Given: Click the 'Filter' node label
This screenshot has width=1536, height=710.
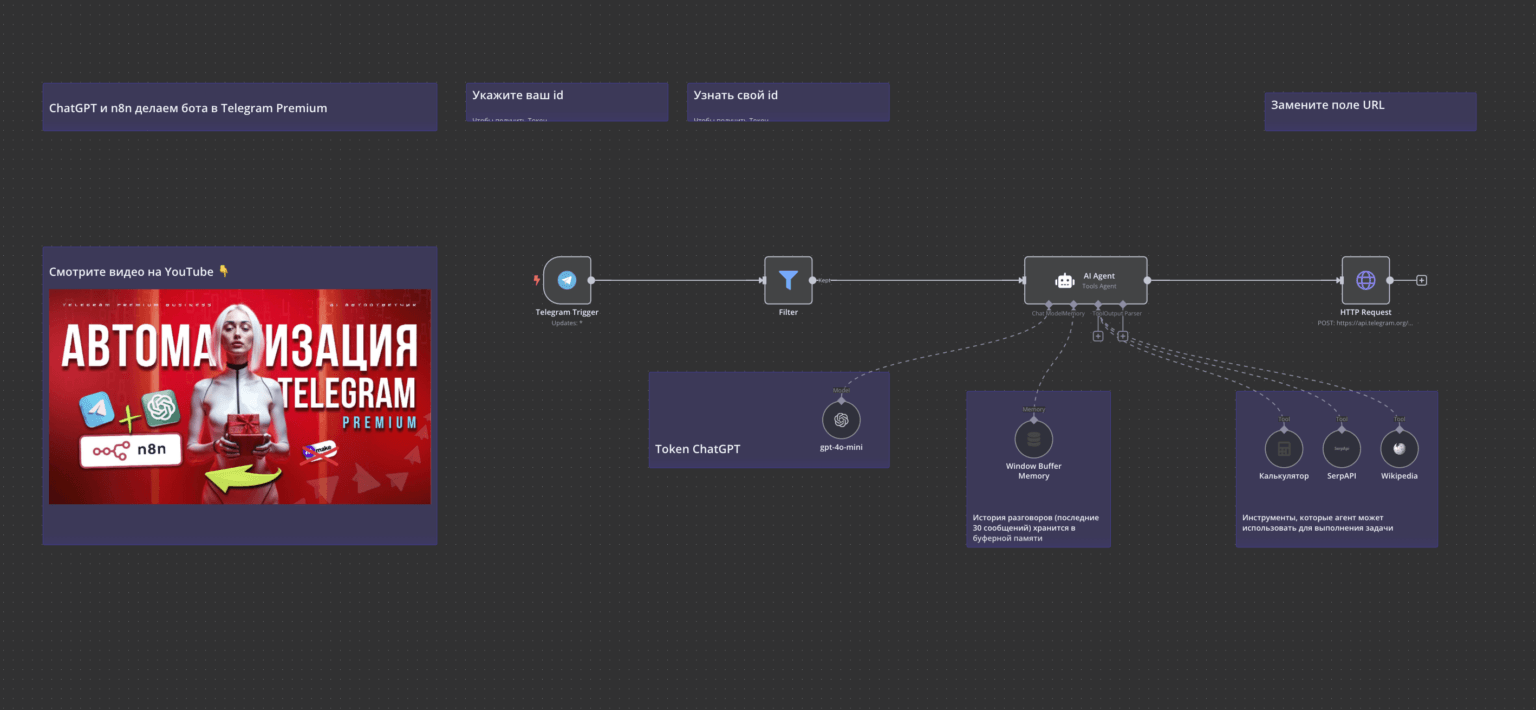Looking at the screenshot, I should coord(788,313).
